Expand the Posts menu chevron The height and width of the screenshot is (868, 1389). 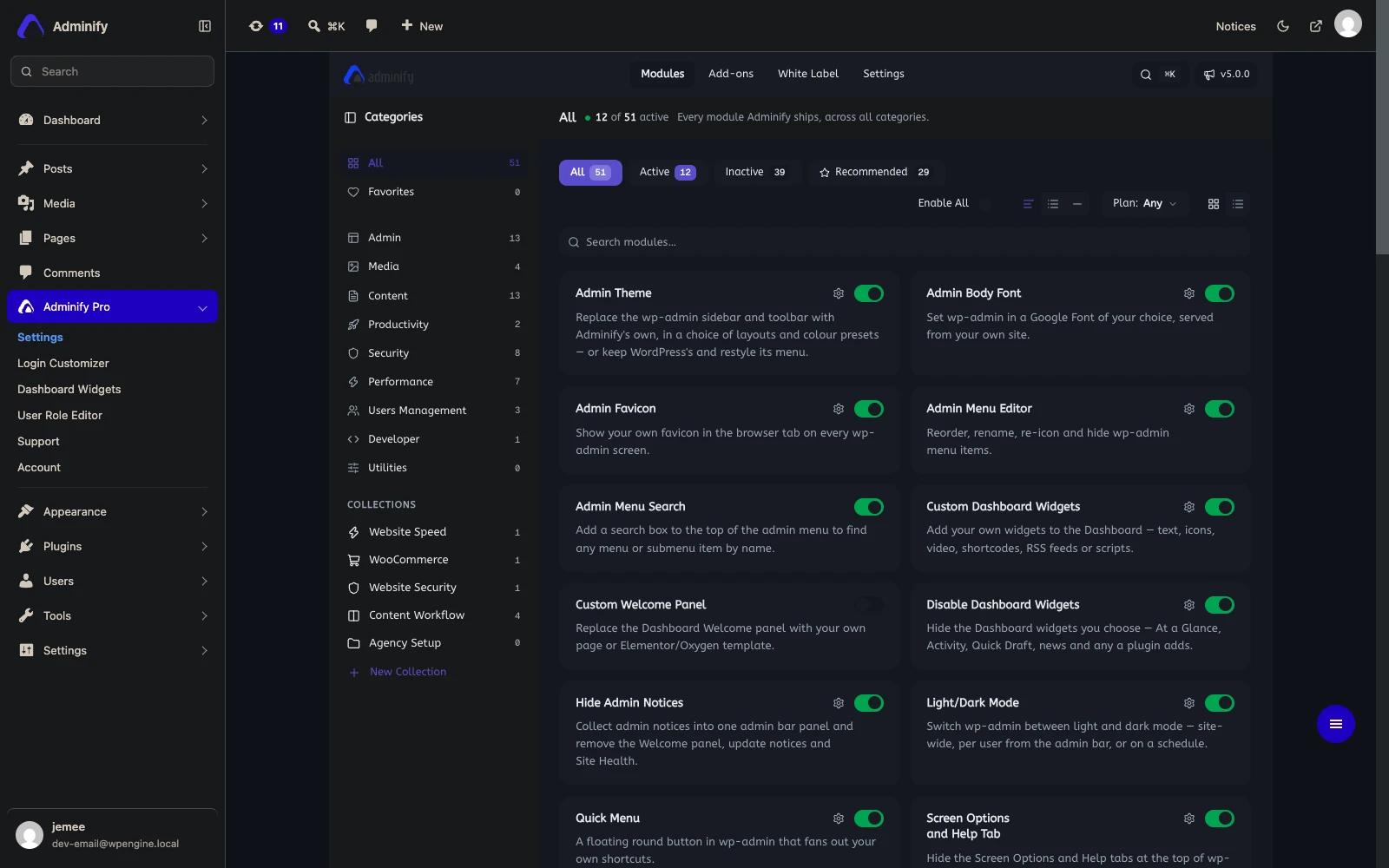(x=204, y=169)
